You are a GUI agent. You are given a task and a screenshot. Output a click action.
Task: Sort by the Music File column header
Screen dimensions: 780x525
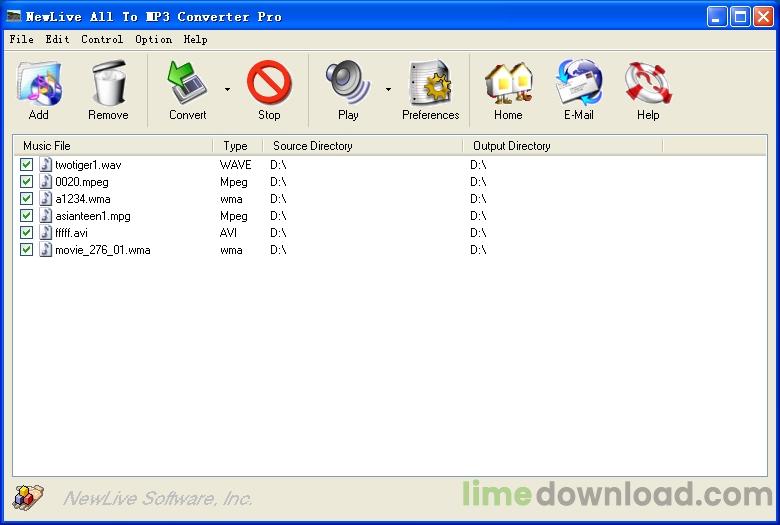pos(113,146)
